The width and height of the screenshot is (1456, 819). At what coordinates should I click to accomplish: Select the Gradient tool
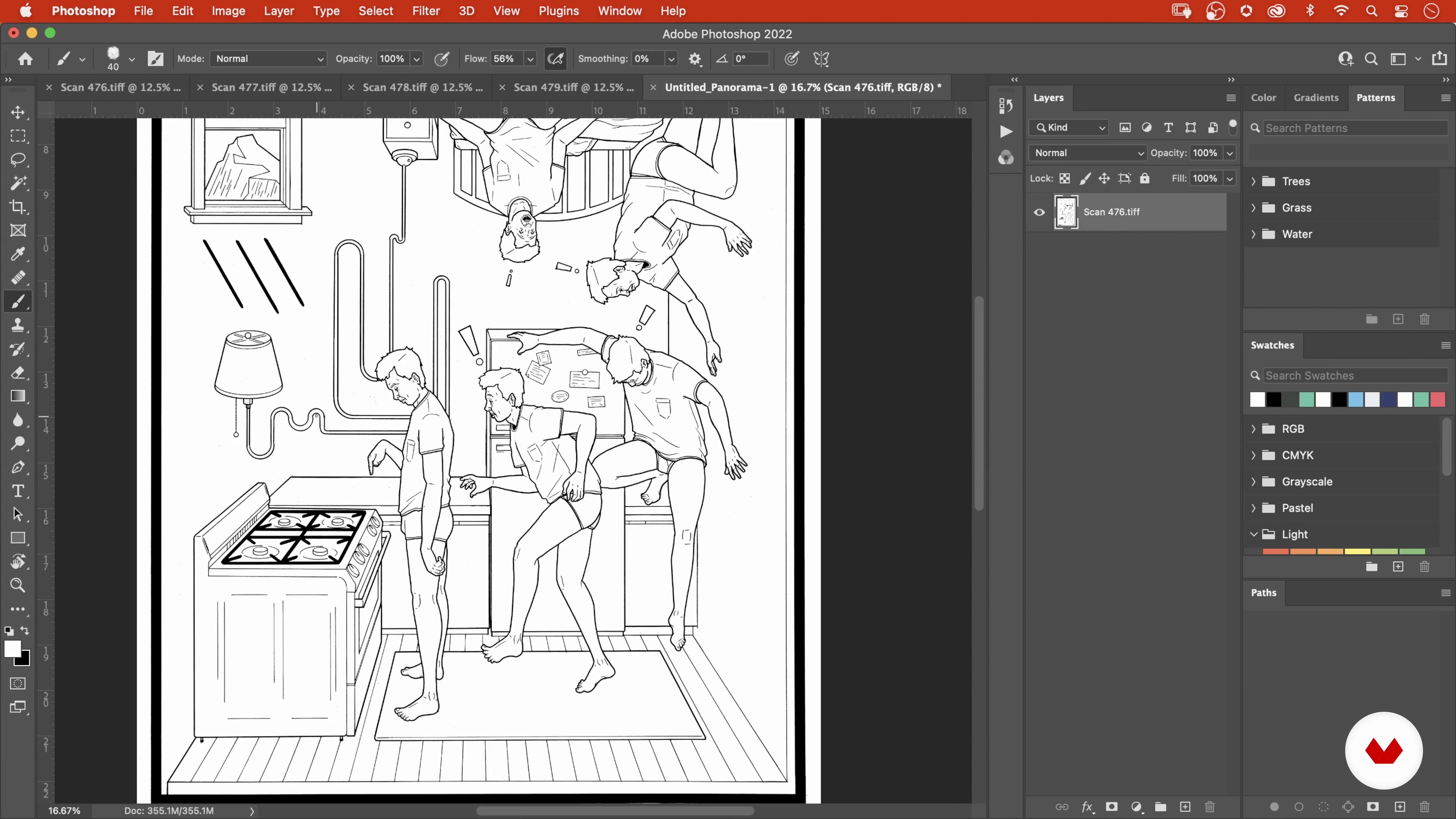[x=18, y=396]
